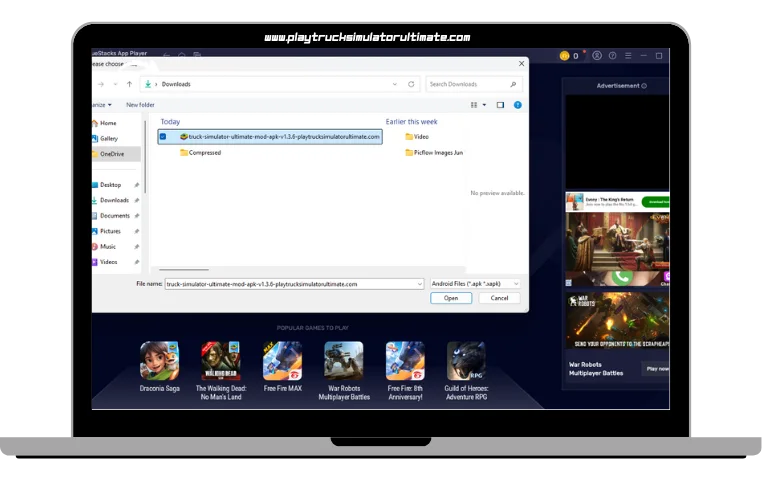
Task: Change the view layout icon
Action: coord(474,105)
